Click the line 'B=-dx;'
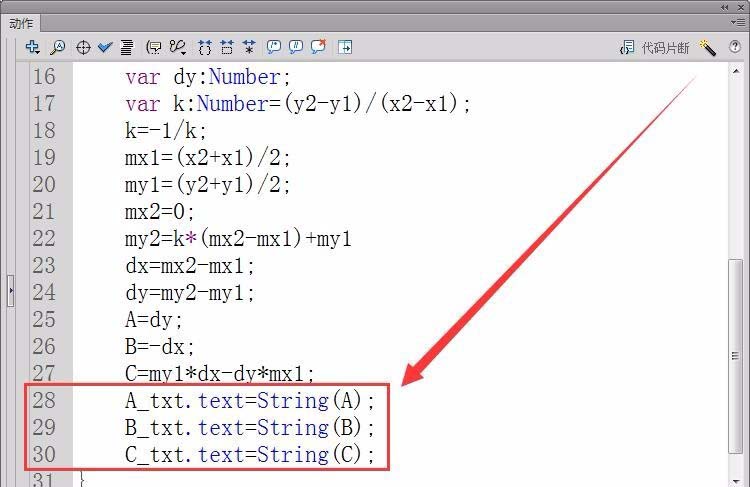750x487 pixels. 159,346
